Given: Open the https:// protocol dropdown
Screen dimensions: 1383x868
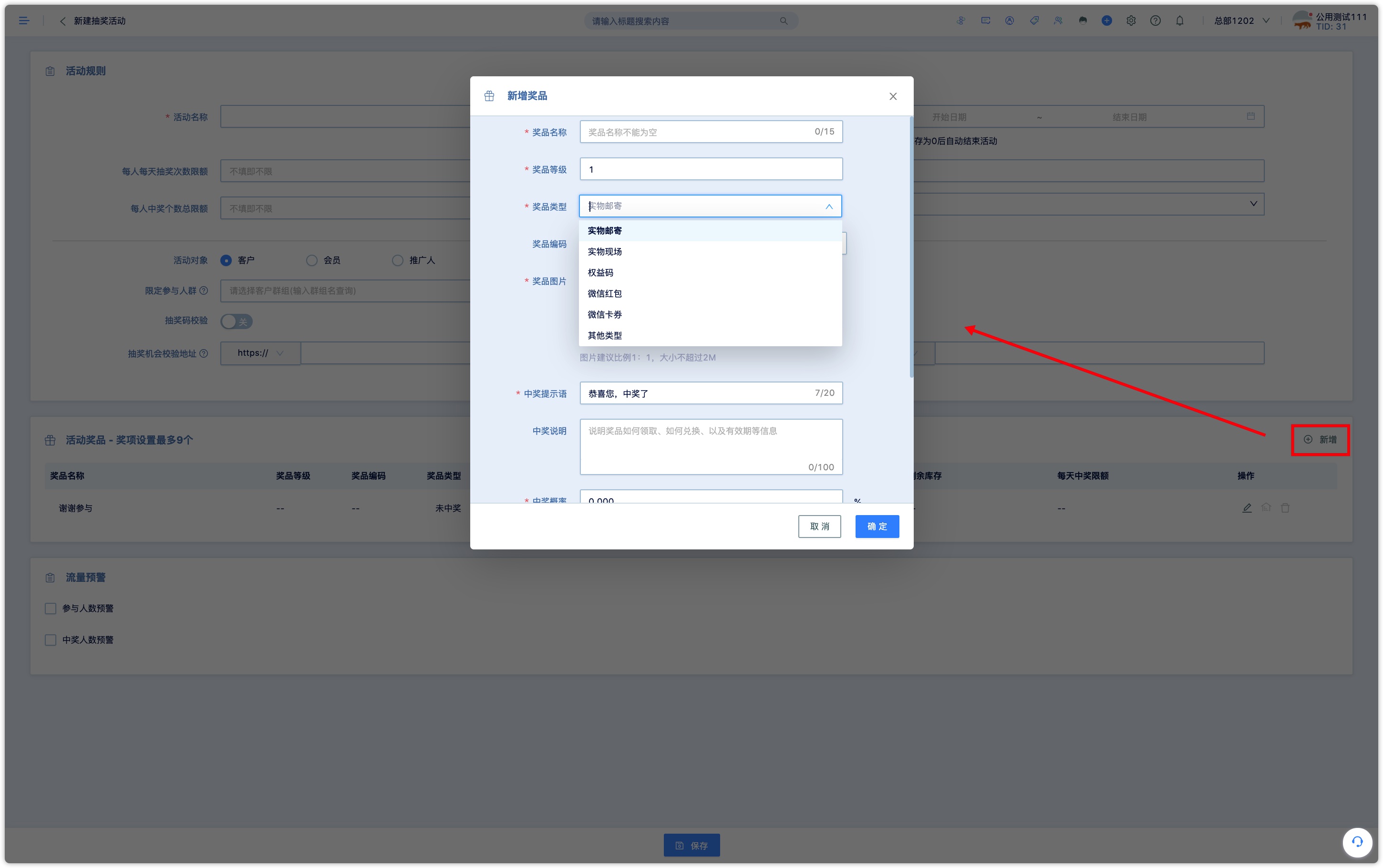Looking at the screenshot, I should (260, 353).
